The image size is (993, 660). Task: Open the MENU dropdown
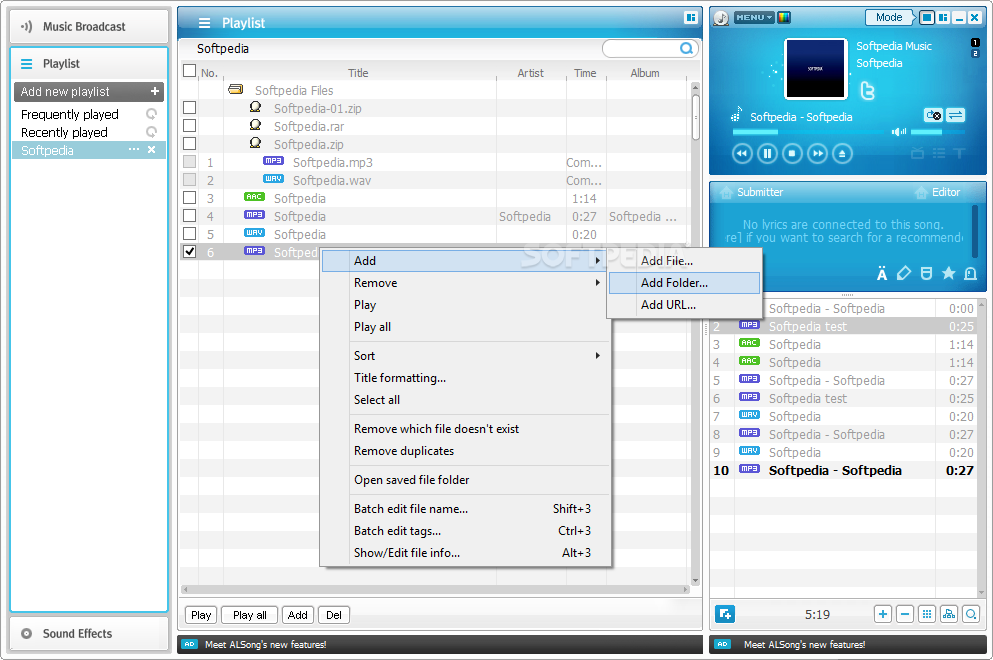[754, 18]
